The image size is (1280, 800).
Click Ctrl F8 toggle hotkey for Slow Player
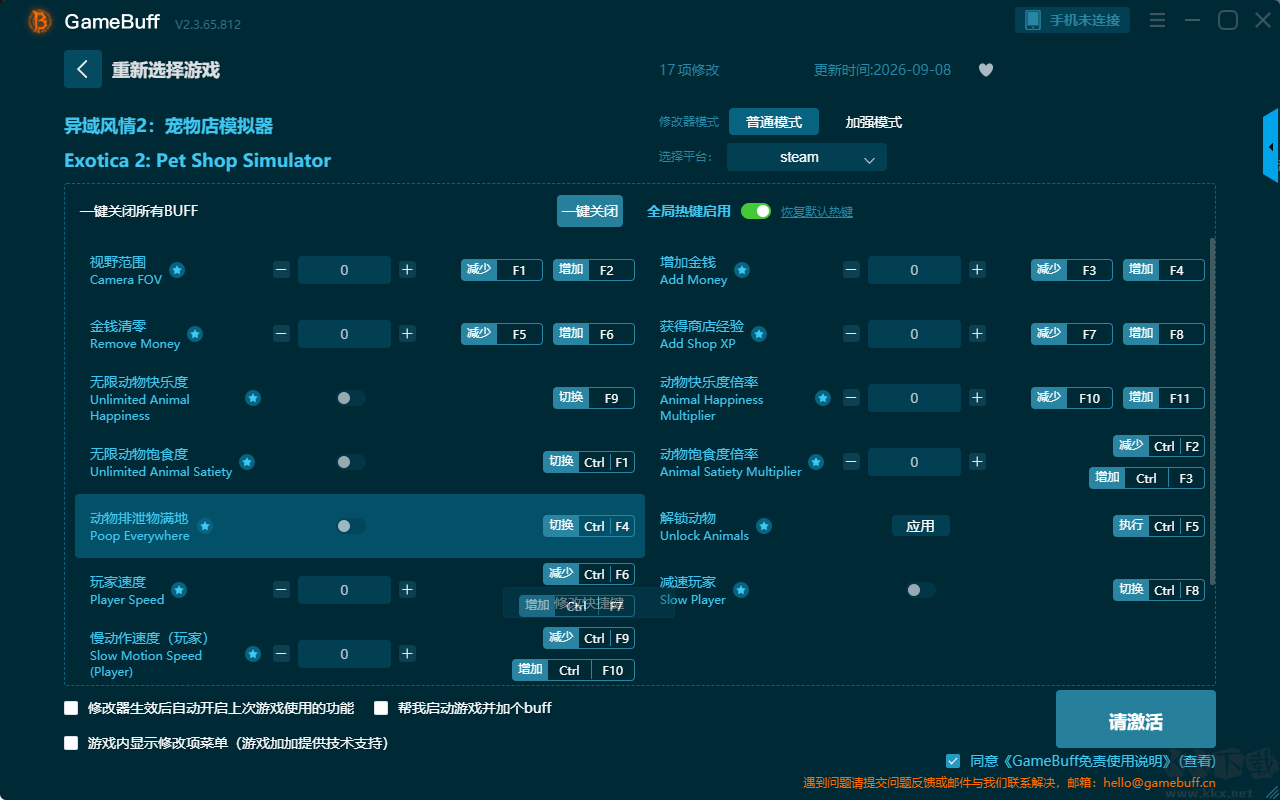click(x=1159, y=590)
